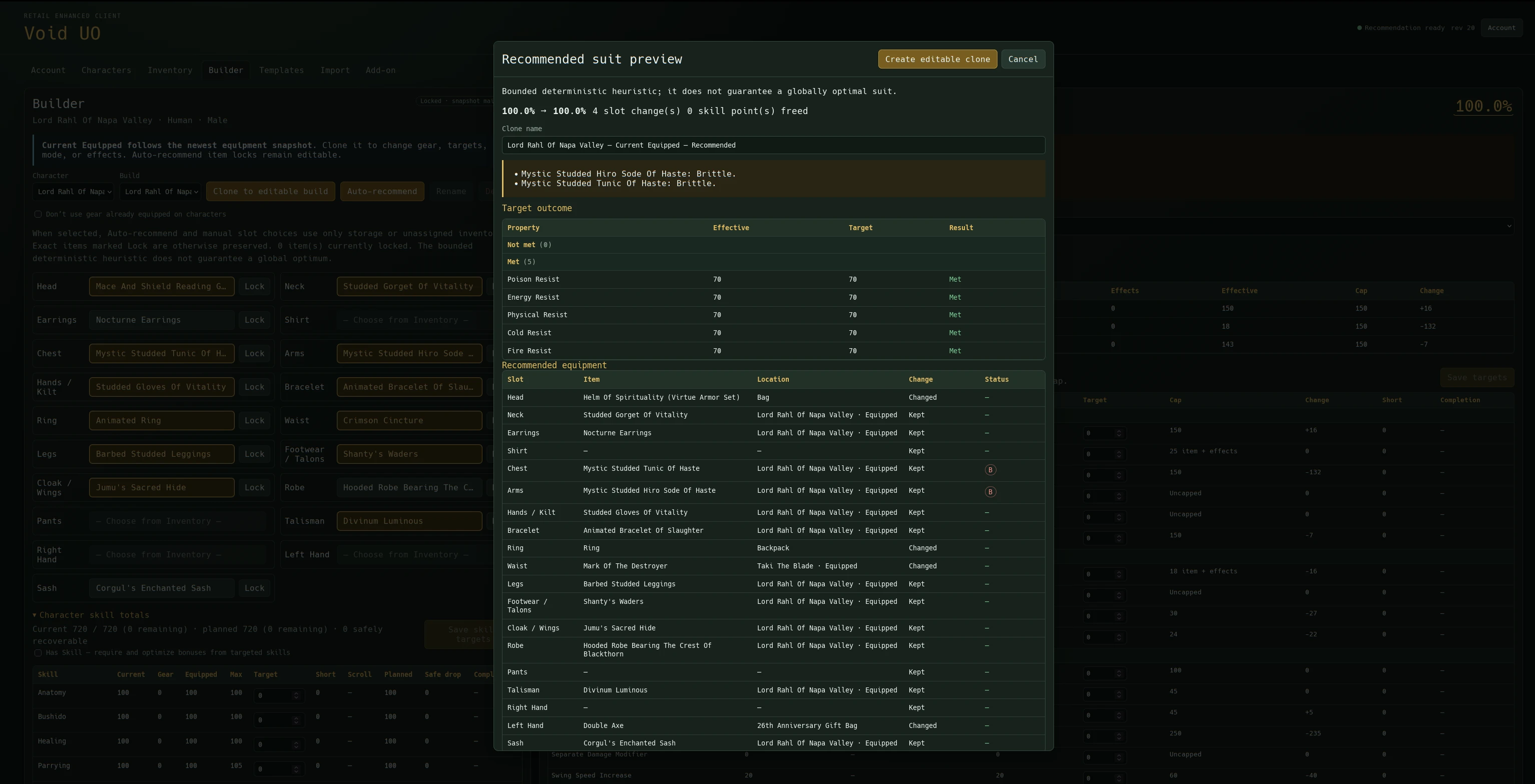Image resolution: width=1535 pixels, height=784 pixels.
Task: Click the Clone name input field
Action: click(x=773, y=146)
